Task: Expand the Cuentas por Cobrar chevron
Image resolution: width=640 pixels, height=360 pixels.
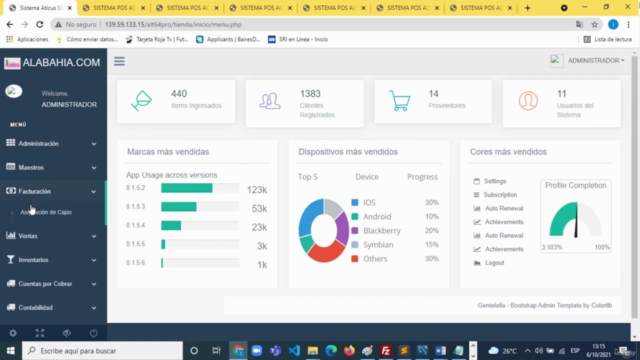Action: click(94, 284)
